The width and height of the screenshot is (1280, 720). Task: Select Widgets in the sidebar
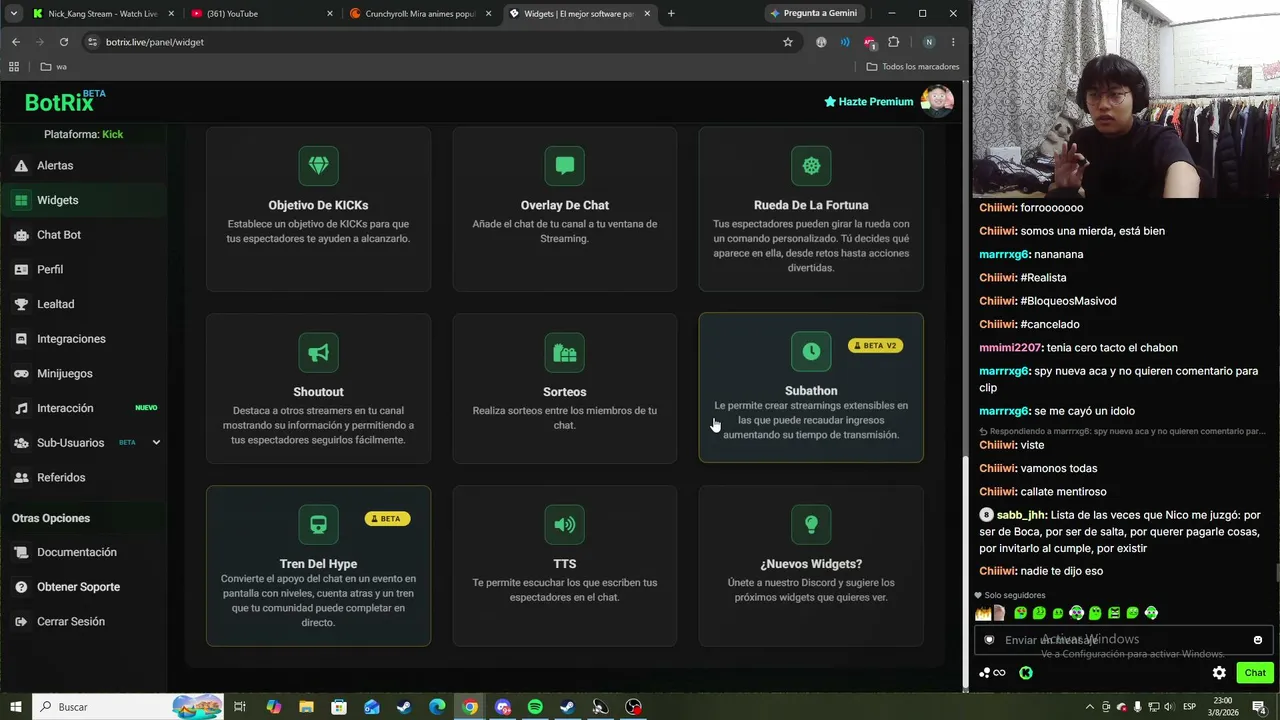84,200
